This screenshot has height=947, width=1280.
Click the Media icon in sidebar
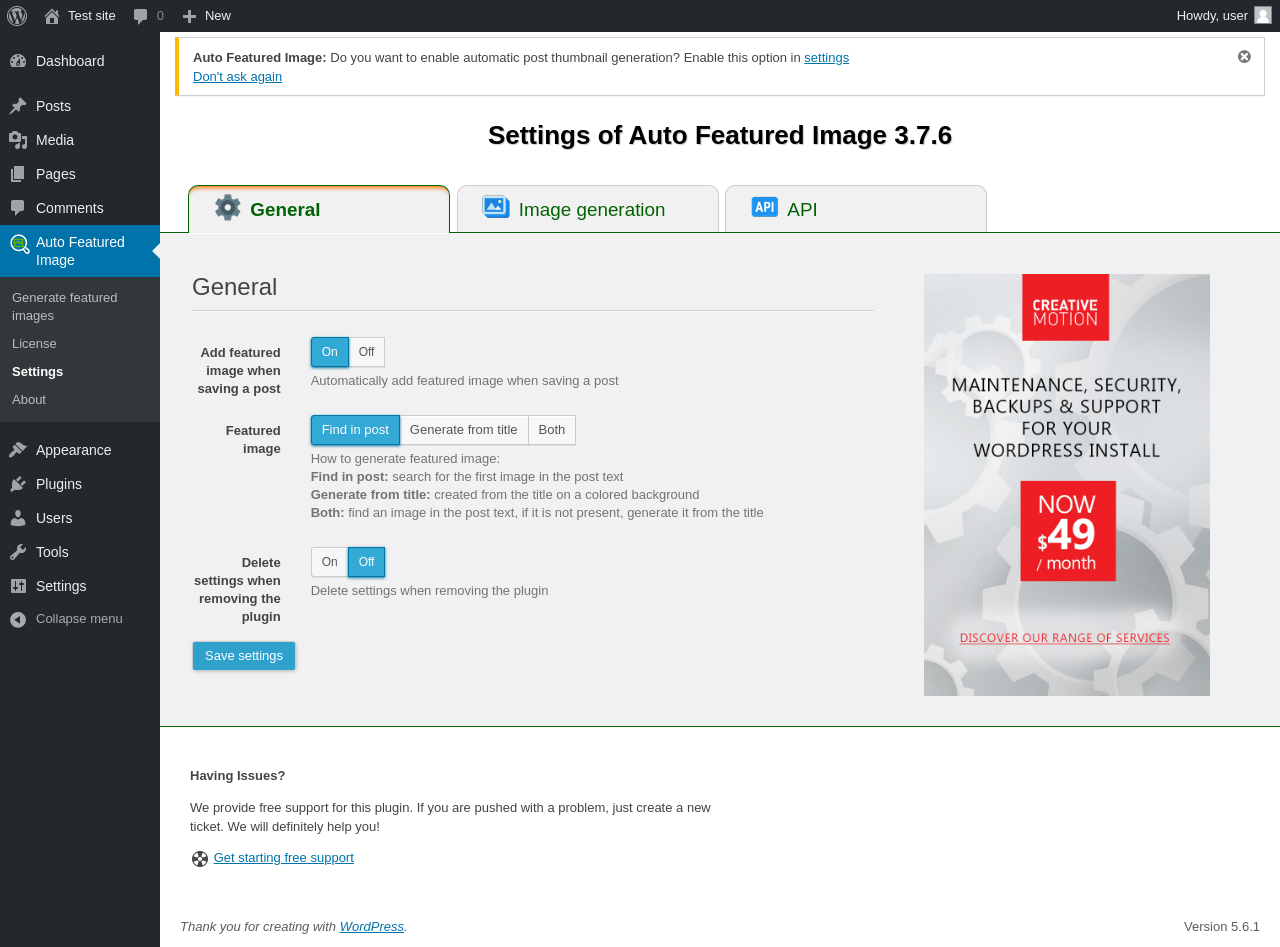18,140
